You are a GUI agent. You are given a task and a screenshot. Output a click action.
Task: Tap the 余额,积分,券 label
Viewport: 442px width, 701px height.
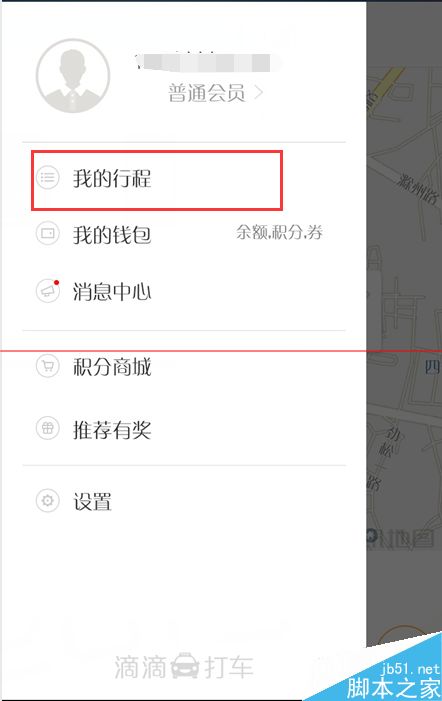(279, 232)
